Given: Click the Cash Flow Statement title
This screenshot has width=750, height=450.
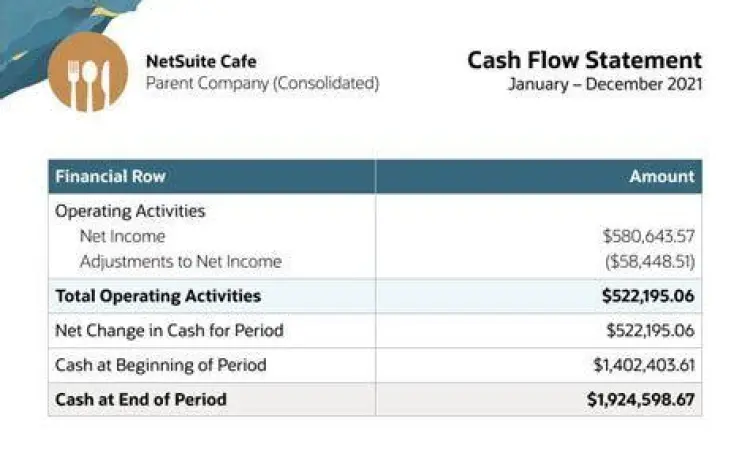Looking at the screenshot, I should click(x=584, y=60).
